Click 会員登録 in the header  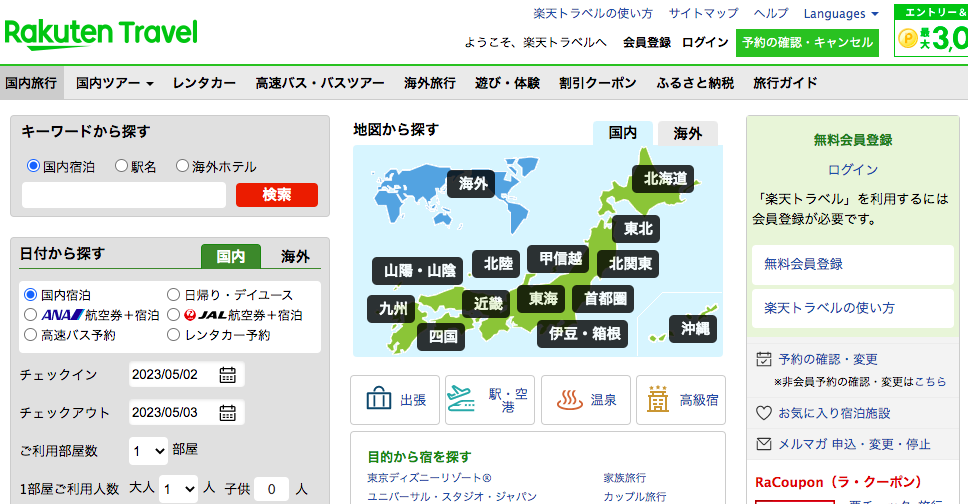pos(646,43)
